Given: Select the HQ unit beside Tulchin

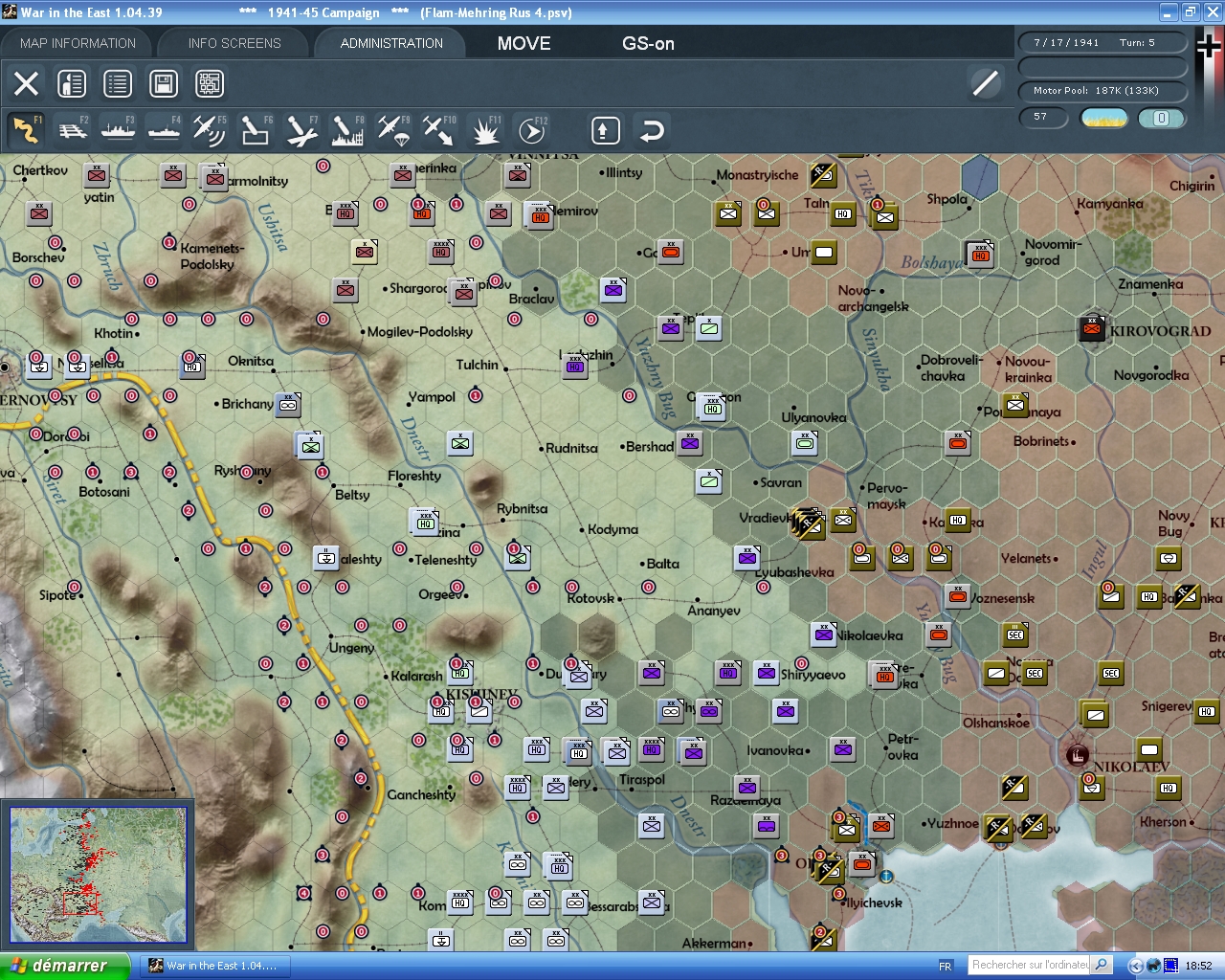Looking at the screenshot, I should [x=575, y=366].
